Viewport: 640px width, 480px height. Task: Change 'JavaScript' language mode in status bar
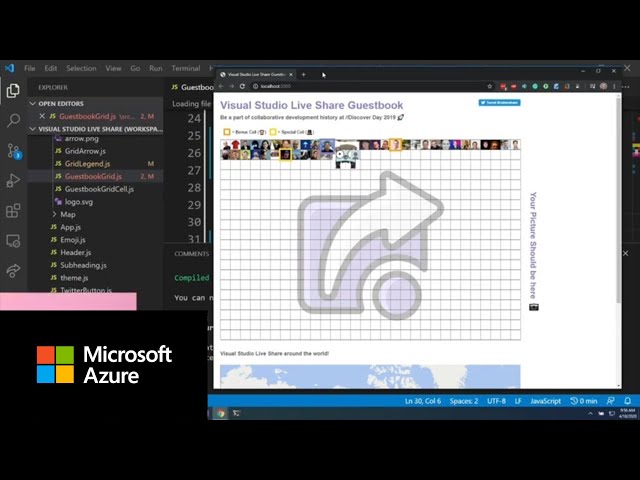click(545, 401)
